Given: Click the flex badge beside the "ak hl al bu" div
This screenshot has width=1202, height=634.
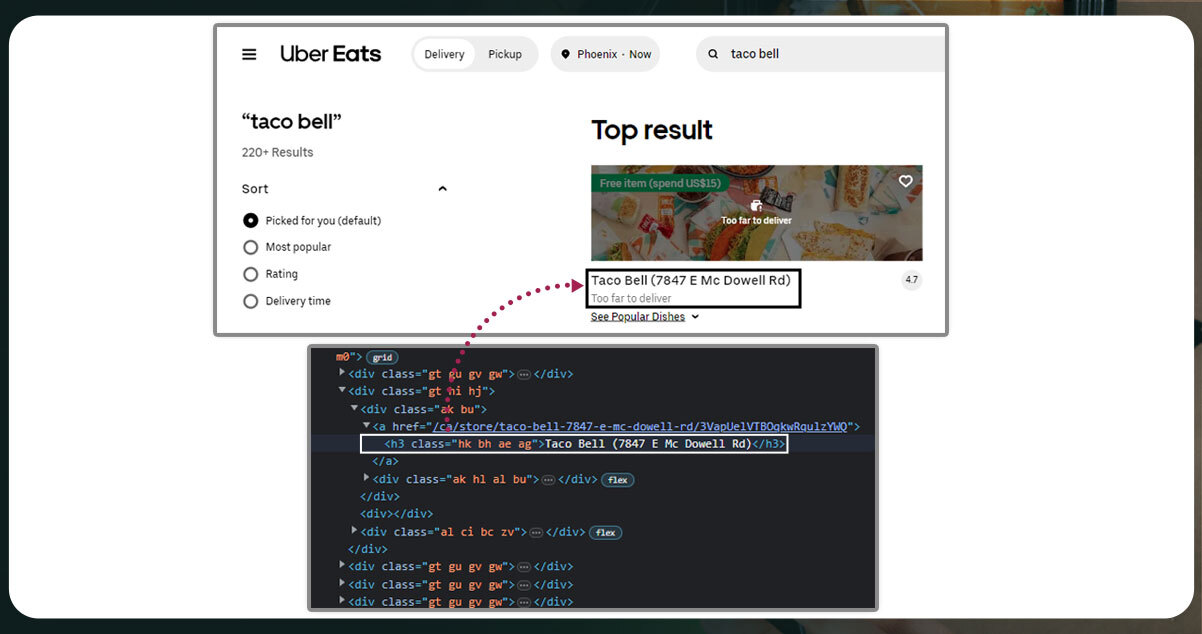Looking at the screenshot, I should tap(616, 480).
